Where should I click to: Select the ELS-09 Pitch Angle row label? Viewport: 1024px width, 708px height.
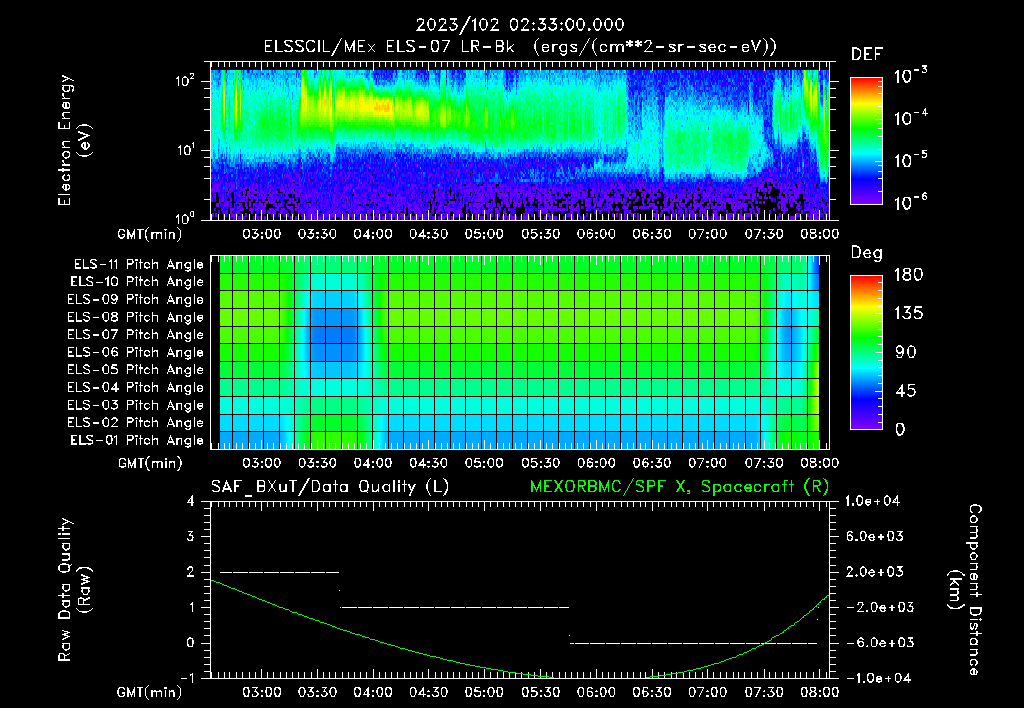136,300
